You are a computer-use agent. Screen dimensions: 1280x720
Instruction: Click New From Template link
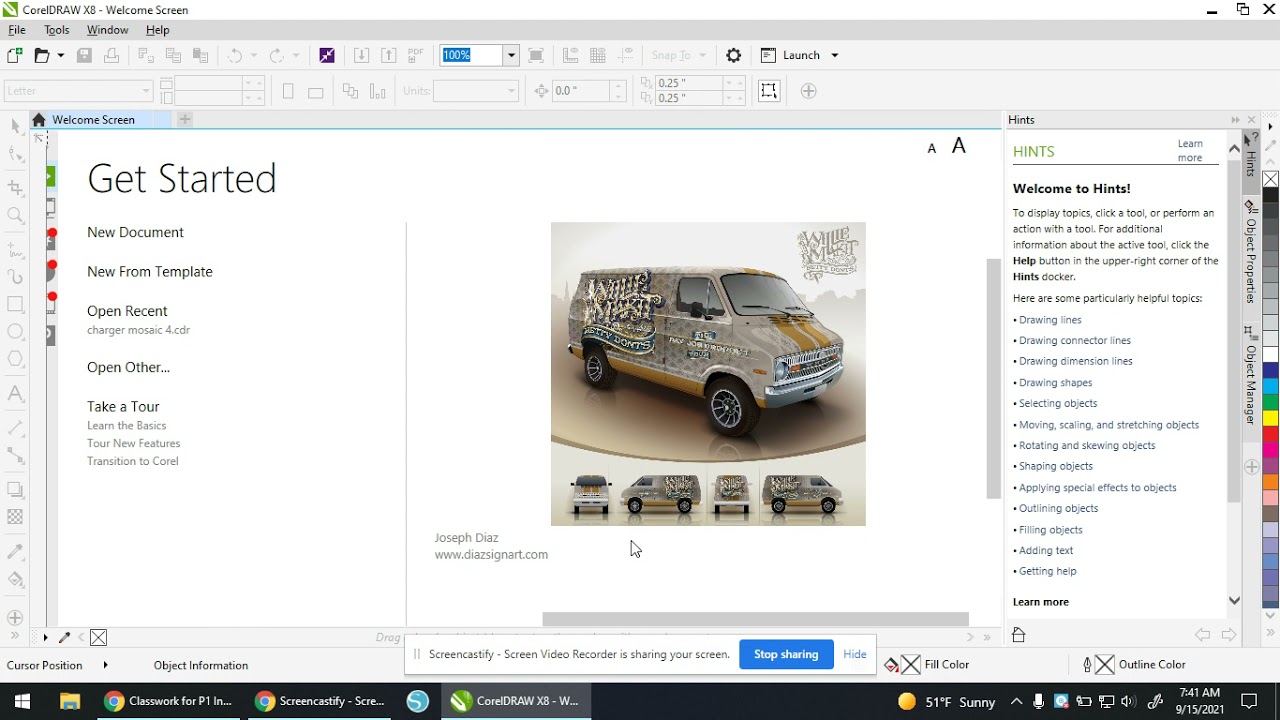pos(150,272)
